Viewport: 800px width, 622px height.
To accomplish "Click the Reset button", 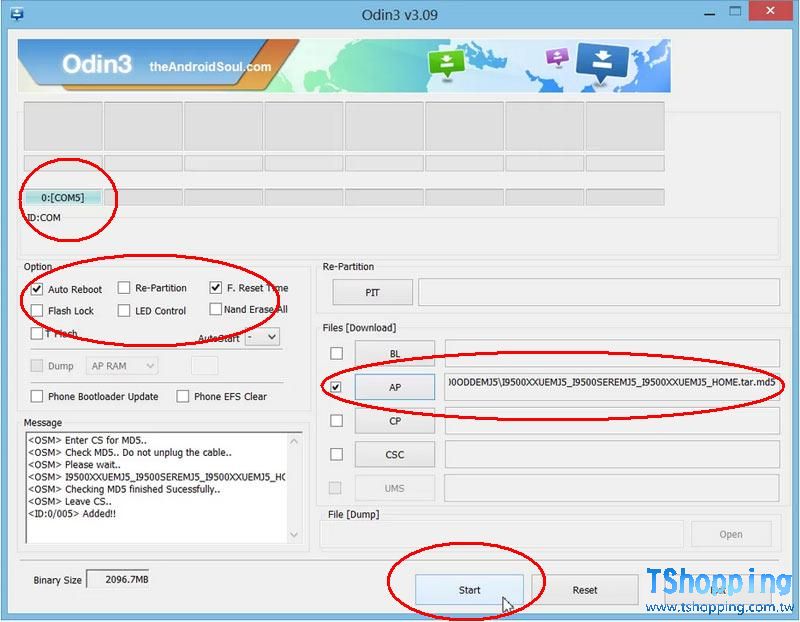I will pos(585,590).
